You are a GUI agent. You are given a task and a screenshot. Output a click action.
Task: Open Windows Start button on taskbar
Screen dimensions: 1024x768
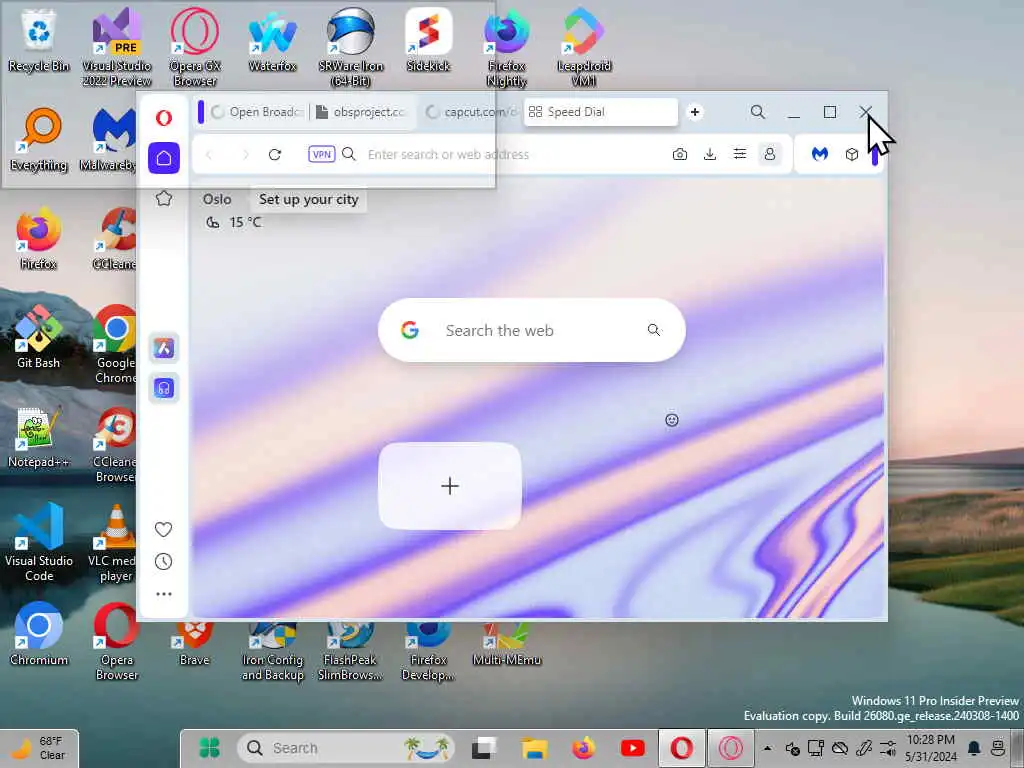210,748
